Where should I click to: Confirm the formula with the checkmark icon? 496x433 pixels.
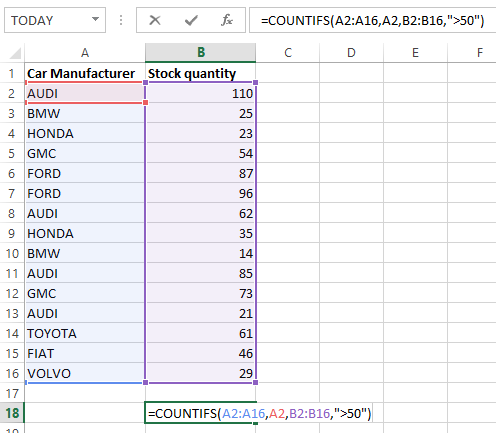click(191, 20)
